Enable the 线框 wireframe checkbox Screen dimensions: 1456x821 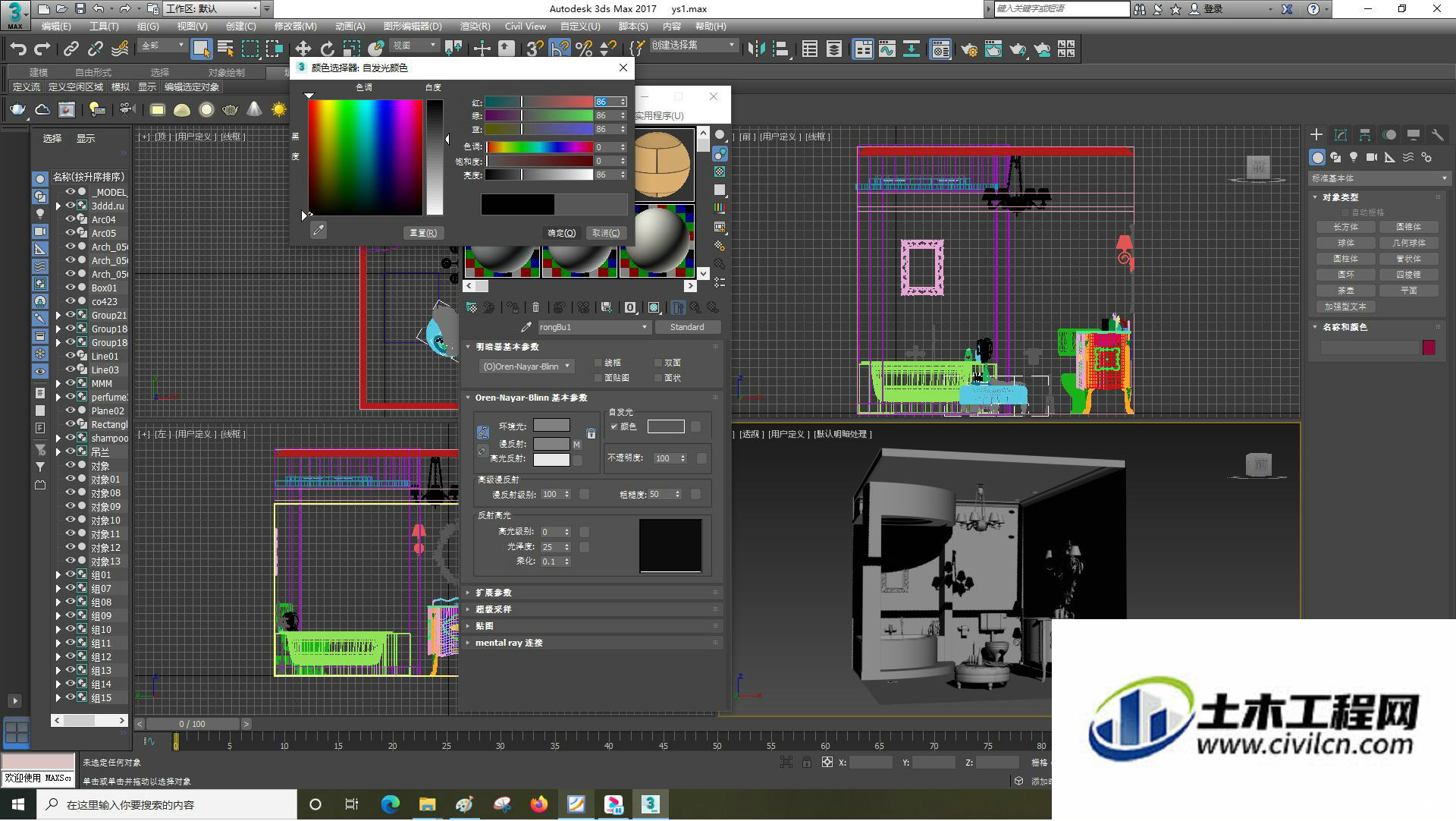[x=598, y=363]
